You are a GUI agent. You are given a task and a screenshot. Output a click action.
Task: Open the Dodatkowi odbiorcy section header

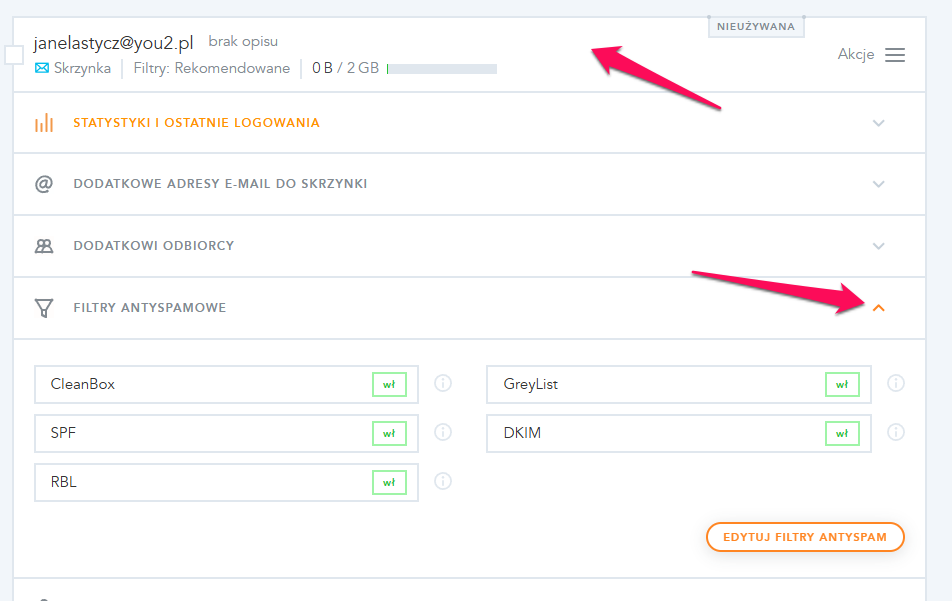click(153, 246)
